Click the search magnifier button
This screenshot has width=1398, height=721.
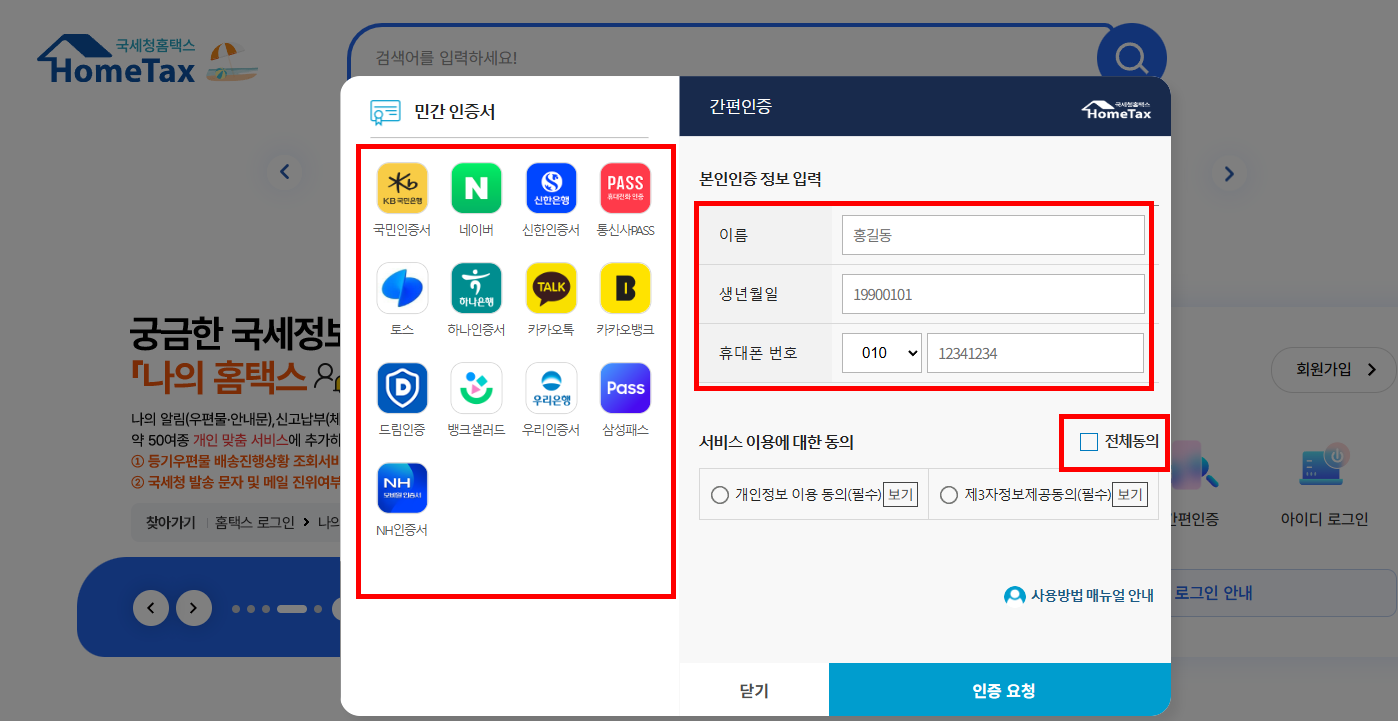pos(1132,58)
